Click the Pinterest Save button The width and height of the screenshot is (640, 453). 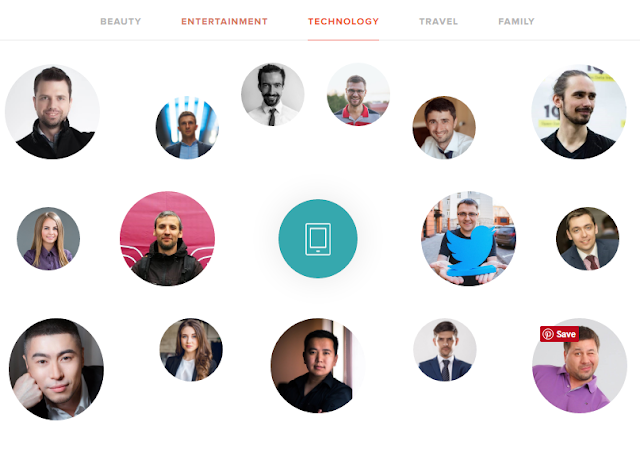click(x=559, y=334)
